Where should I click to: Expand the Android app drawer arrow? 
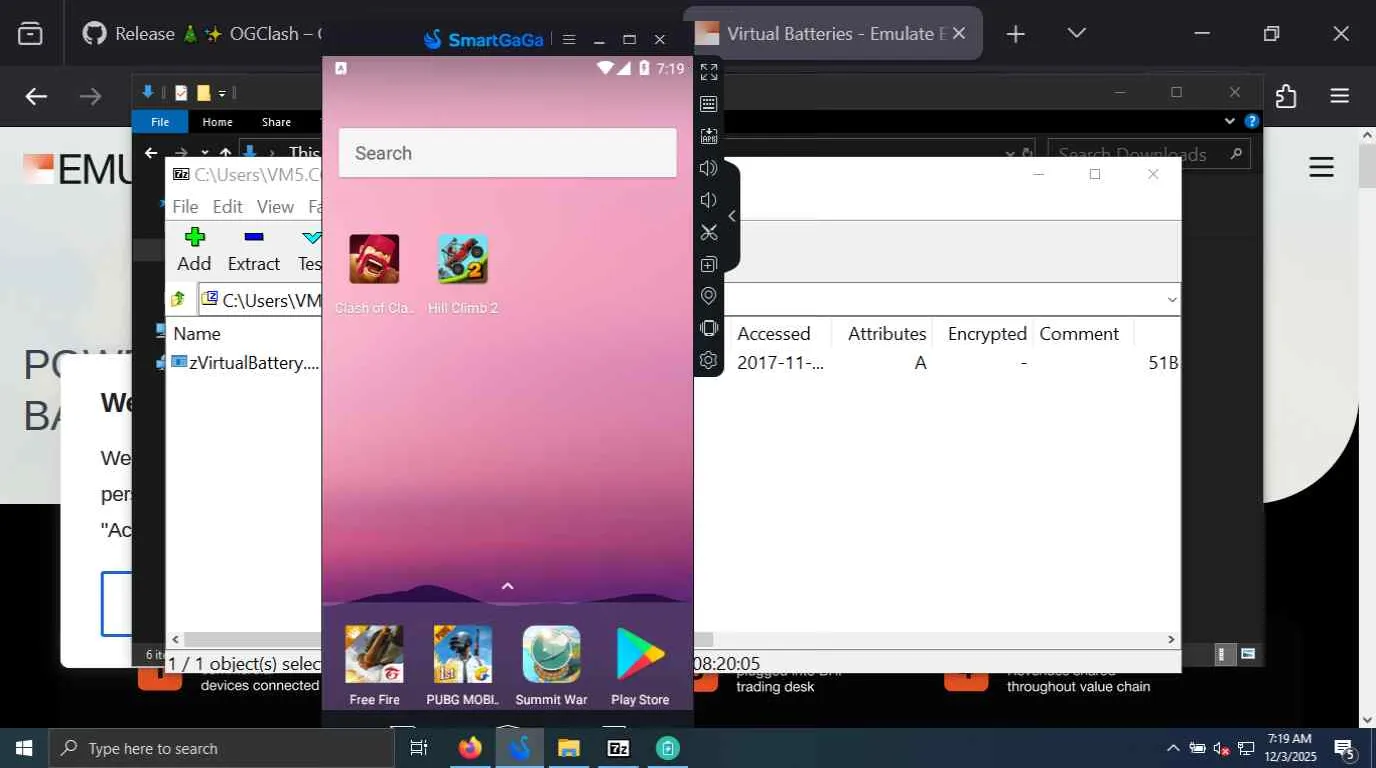click(x=507, y=586)
